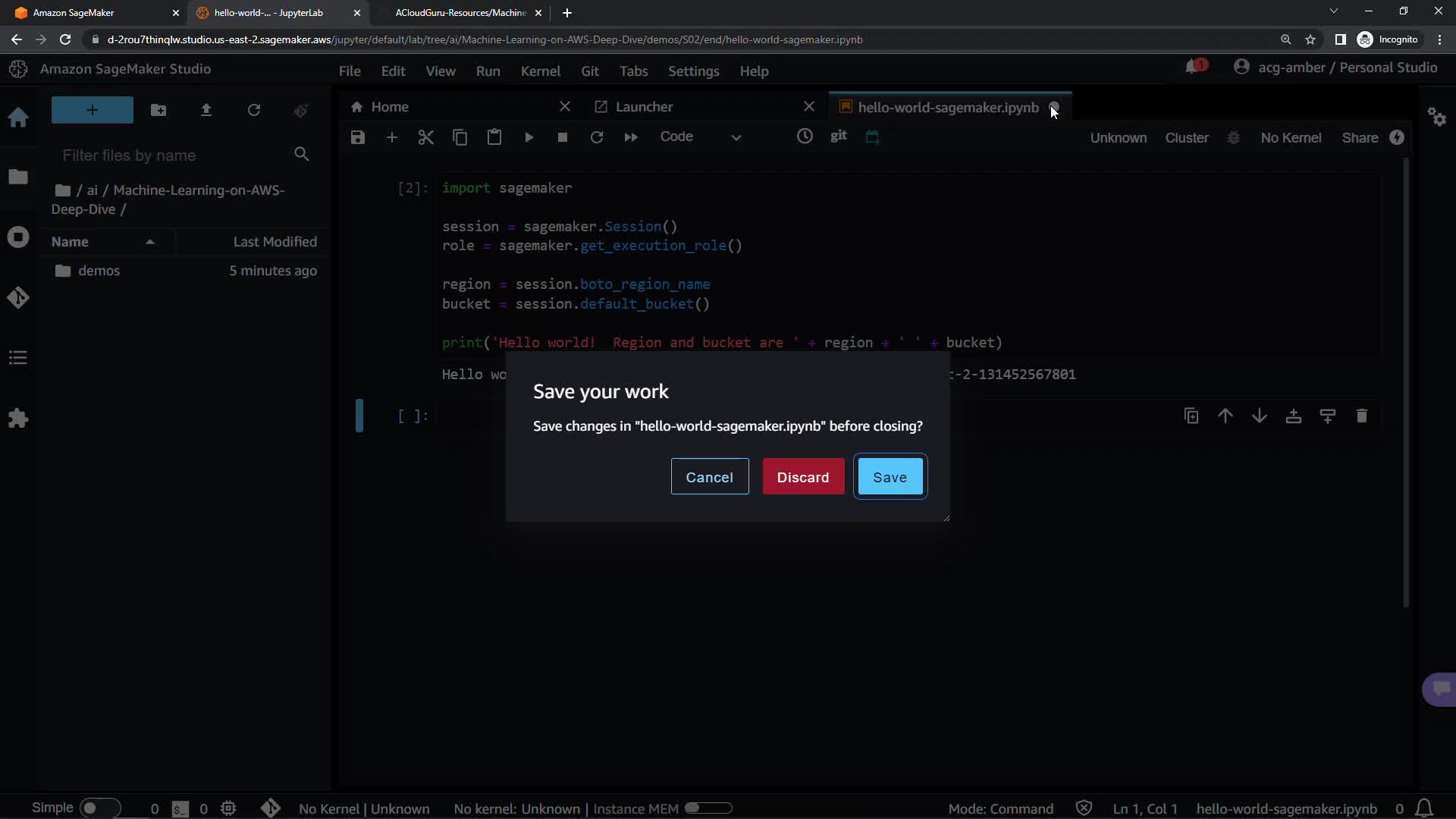Open the Git sidebar panel icon
The width and height of the screenshot is (1456, 819).
(18, 297)
